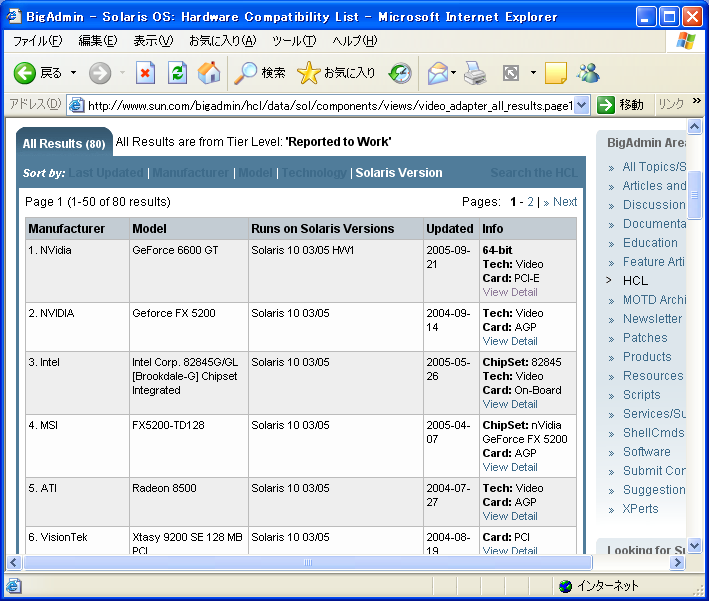Viewport: 709px width, 601px height.
Task: Open Patches in BigAdmin sidebar
Action: pos(645,338)
